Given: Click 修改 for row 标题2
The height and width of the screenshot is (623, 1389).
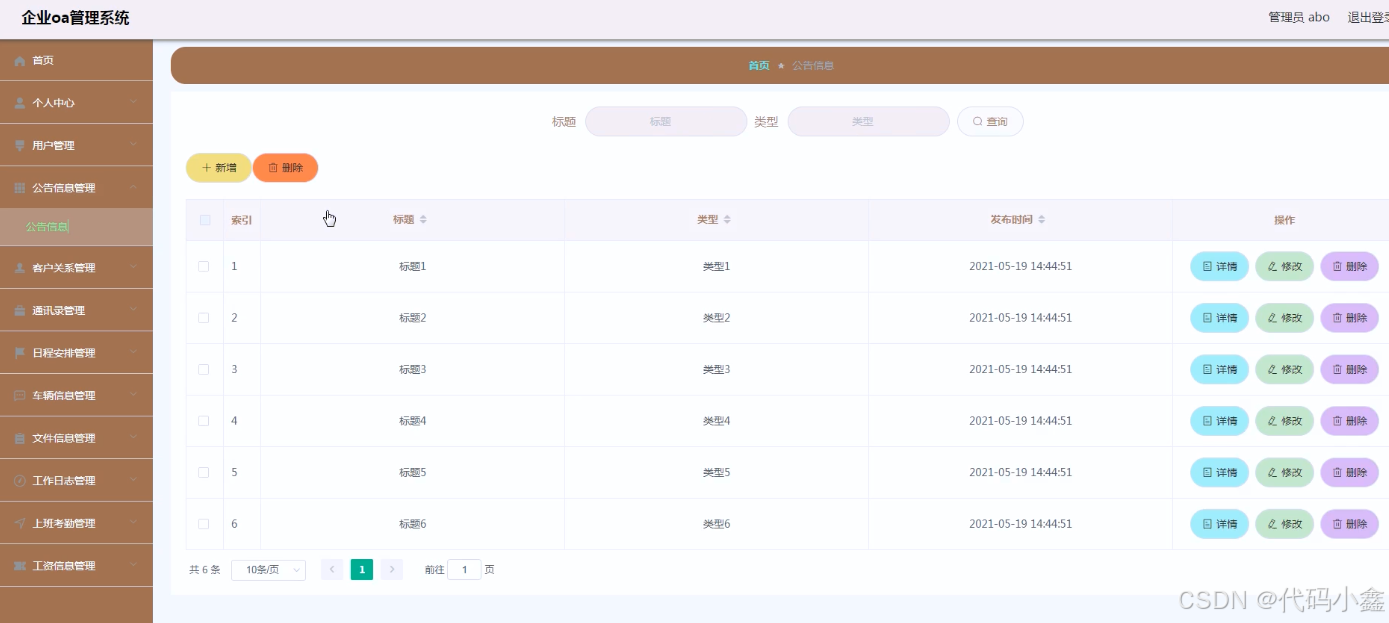Looking at the screenshot, I should point(1284,318).
